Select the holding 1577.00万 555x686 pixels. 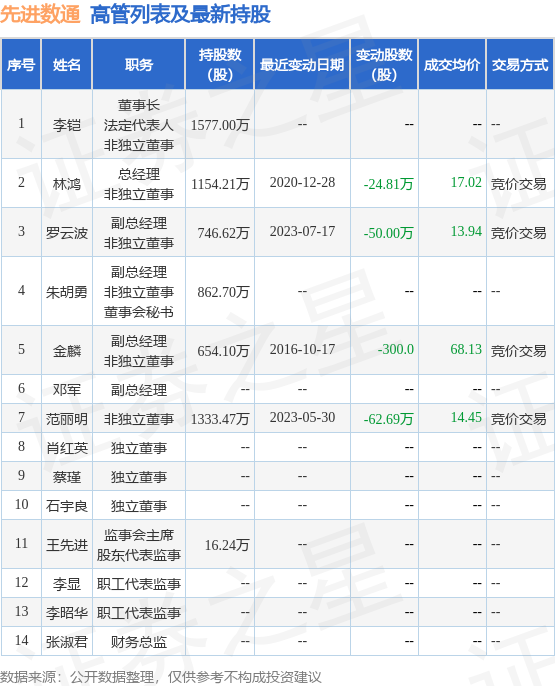[x=220, y=125]
